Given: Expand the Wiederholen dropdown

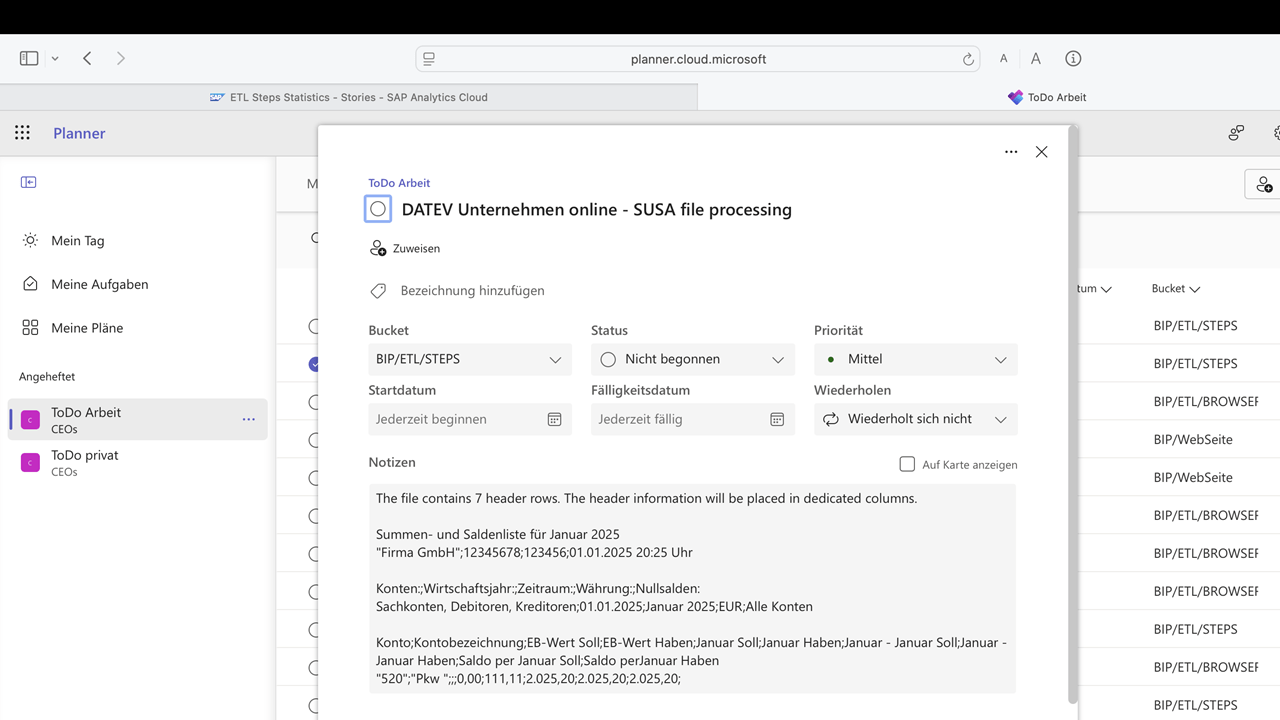Looking at the screenshot, I should point(915,419).
